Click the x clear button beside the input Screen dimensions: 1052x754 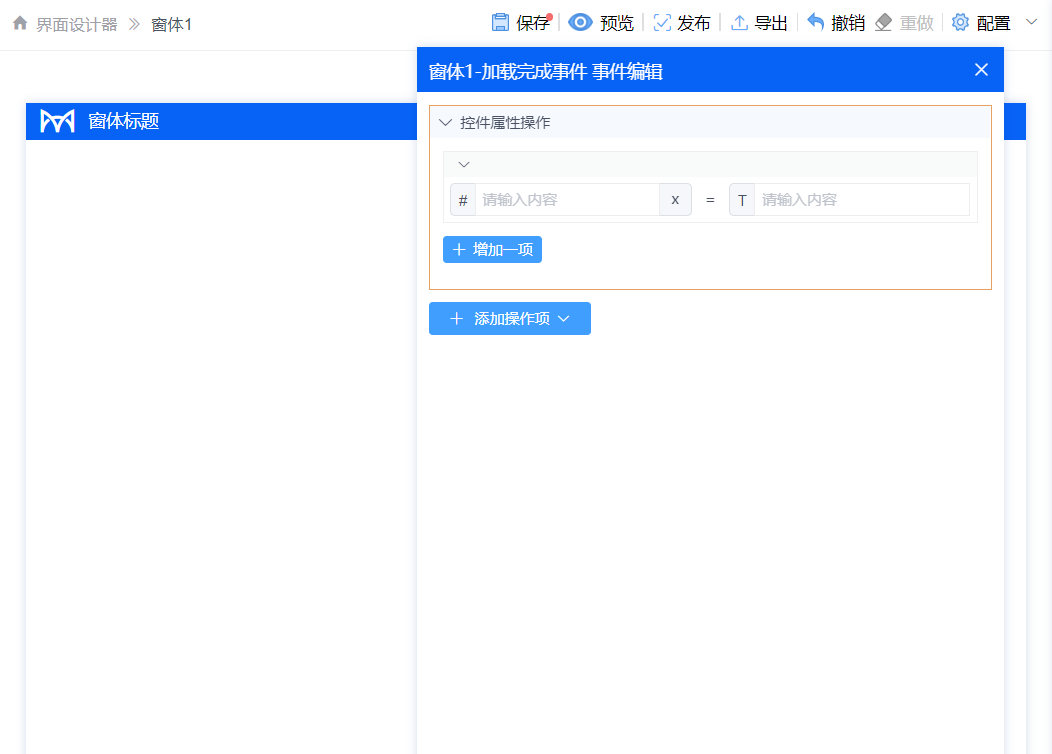675,199
